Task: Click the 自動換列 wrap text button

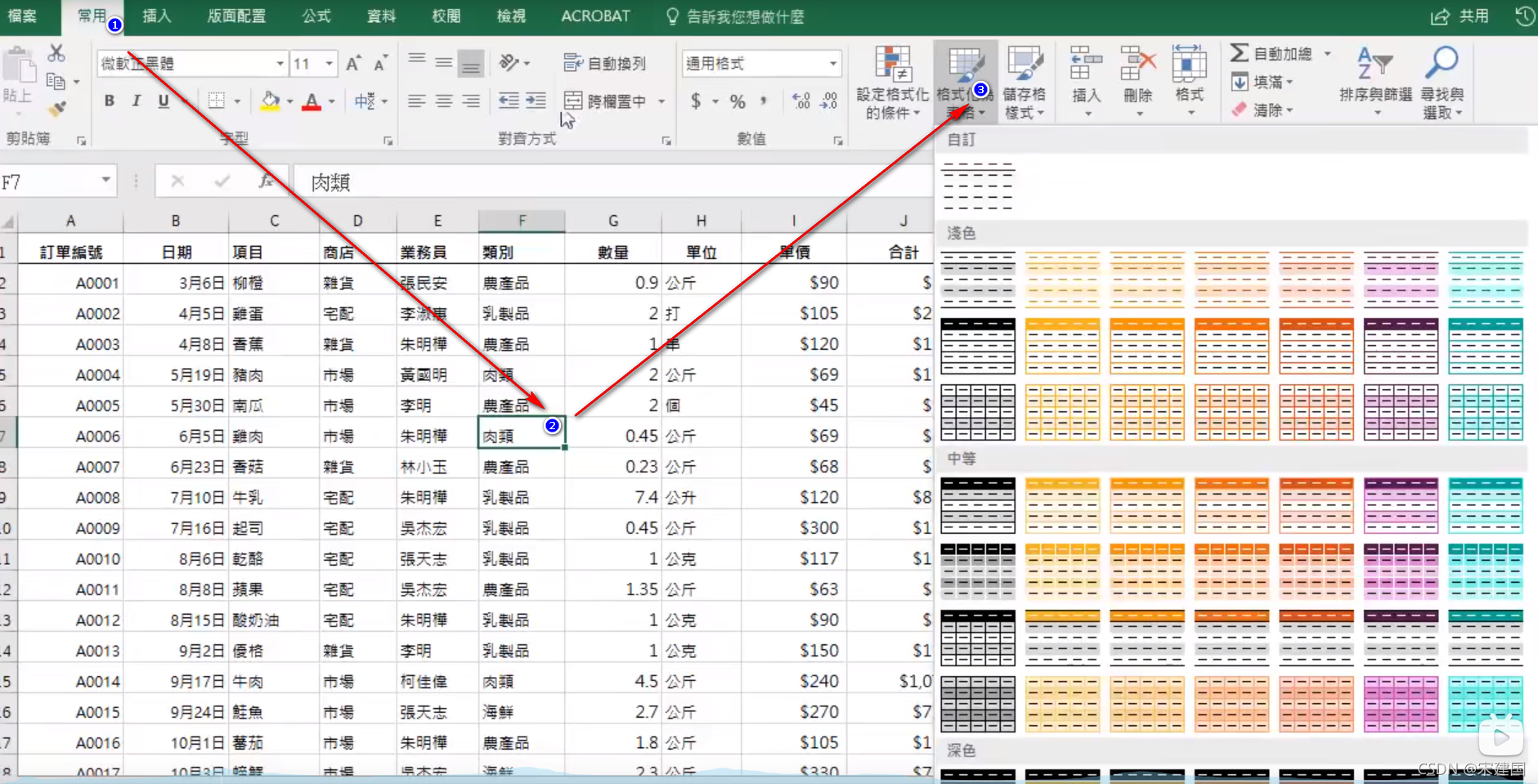Action: pyautogui.click(x=605, y=63)
